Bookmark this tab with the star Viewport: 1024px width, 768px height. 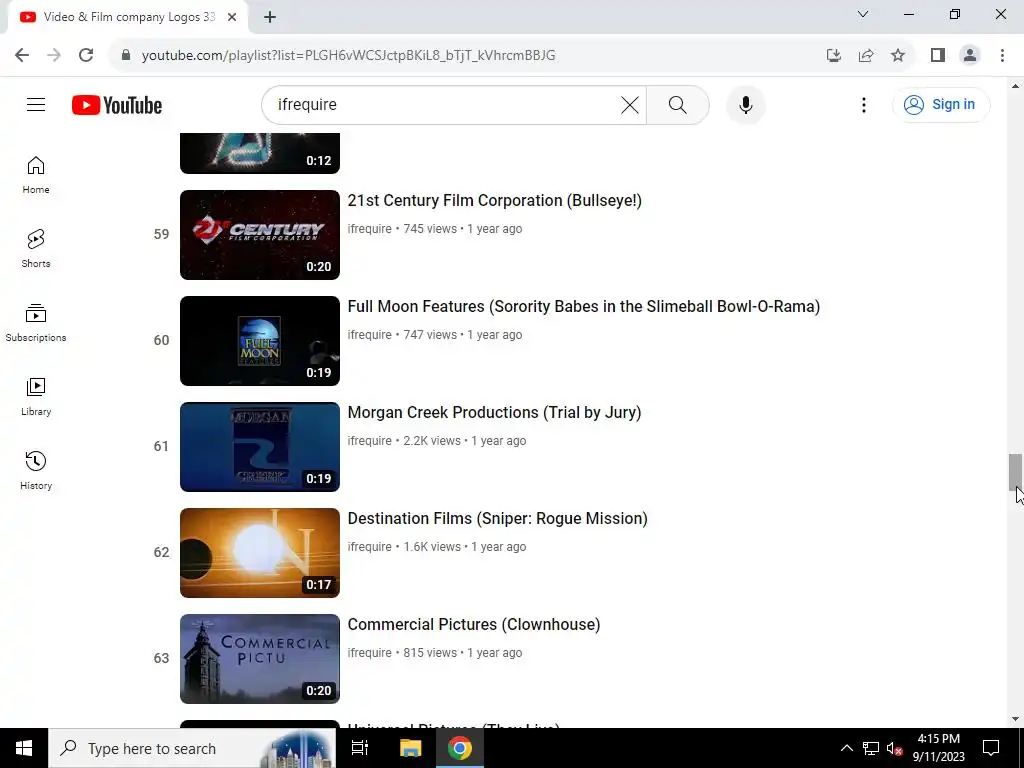pos(898,55)
